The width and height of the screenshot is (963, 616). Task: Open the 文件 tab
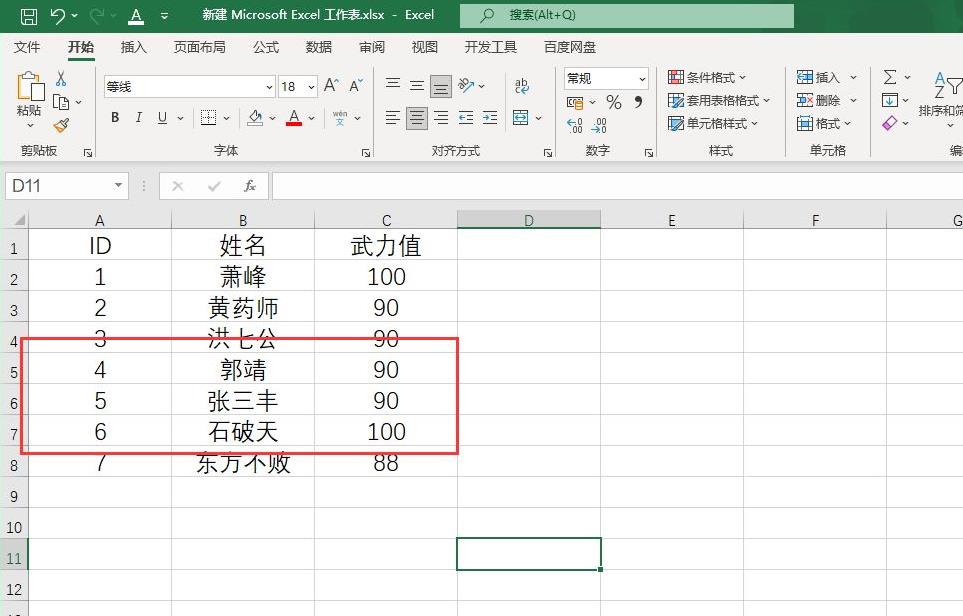pyautogui.click(x=27, y=47)
